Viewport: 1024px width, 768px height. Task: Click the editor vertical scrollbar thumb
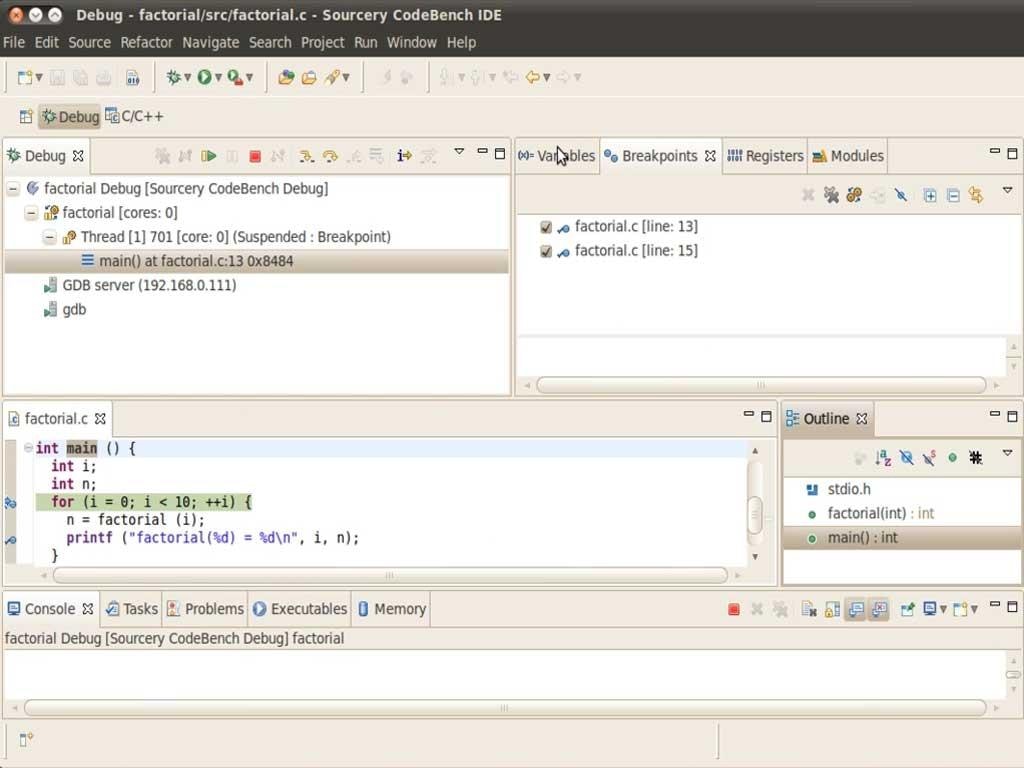point(755,515)
